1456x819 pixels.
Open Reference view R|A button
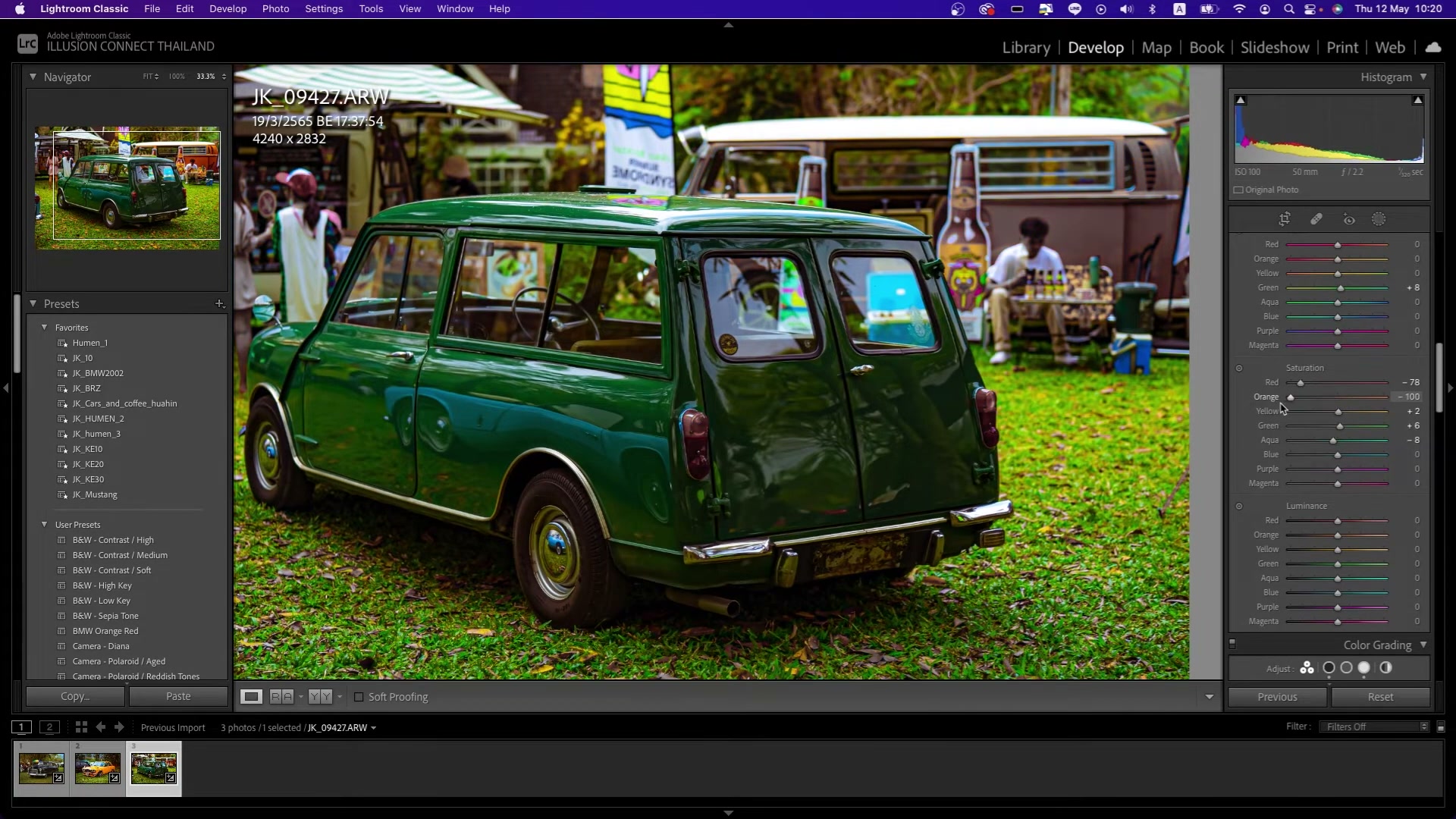(281, 697)
